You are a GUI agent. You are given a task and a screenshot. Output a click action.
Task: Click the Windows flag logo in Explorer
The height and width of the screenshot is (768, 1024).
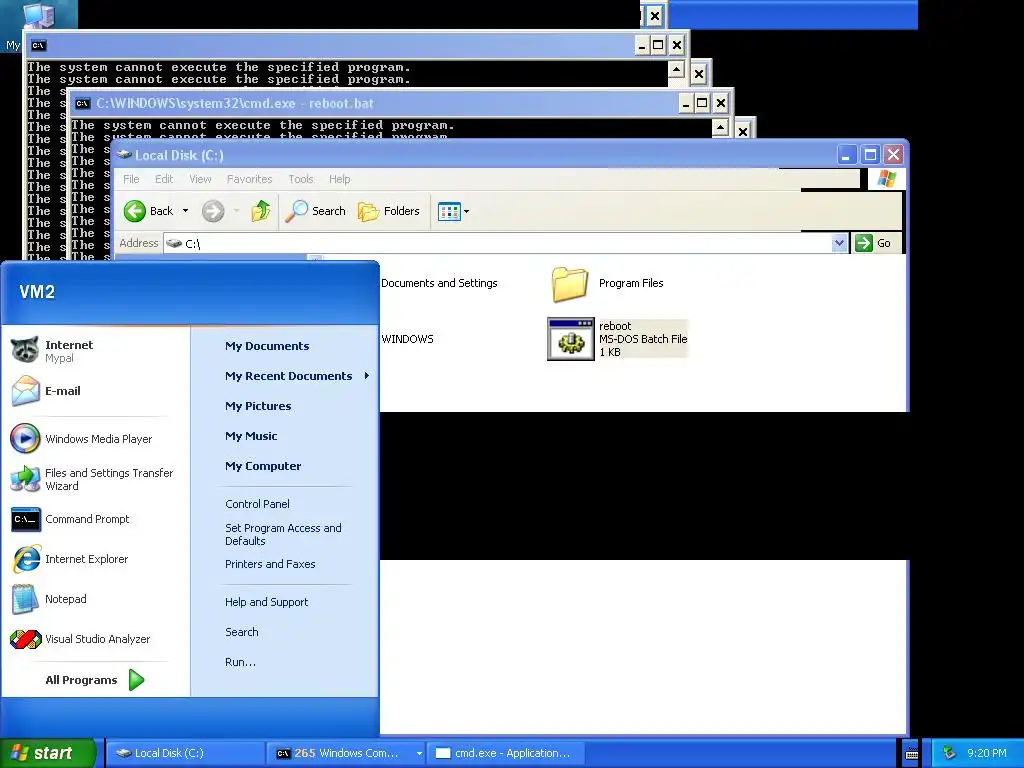pos(886,179)
